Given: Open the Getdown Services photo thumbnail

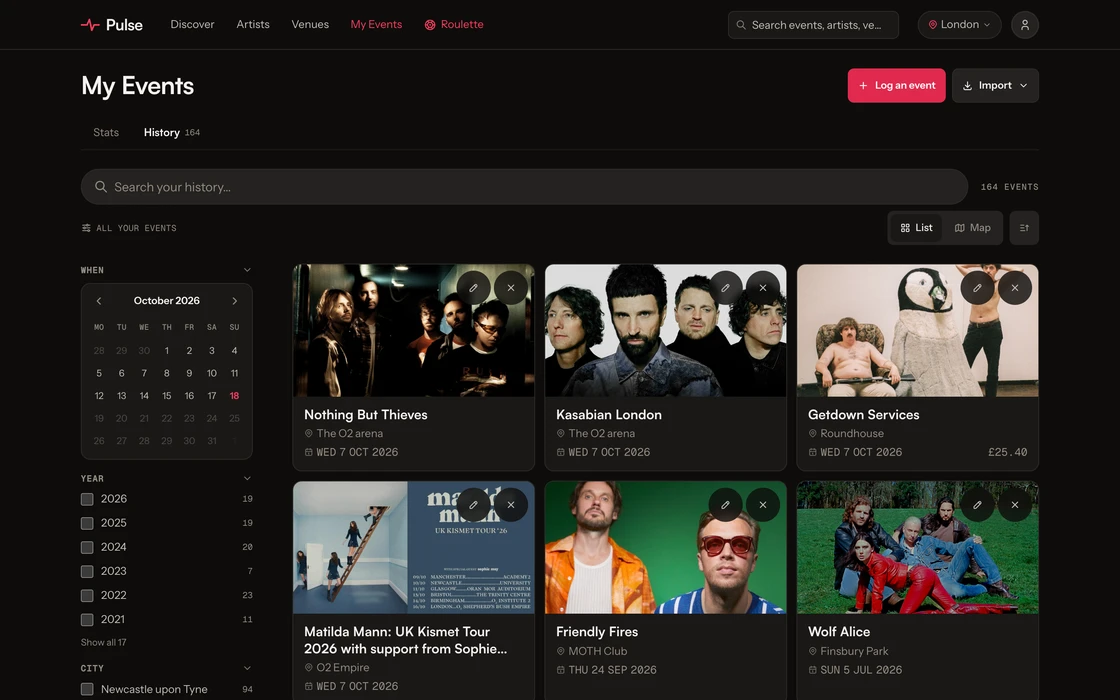Looking at the screenshot, I should [x=918, y=331].
